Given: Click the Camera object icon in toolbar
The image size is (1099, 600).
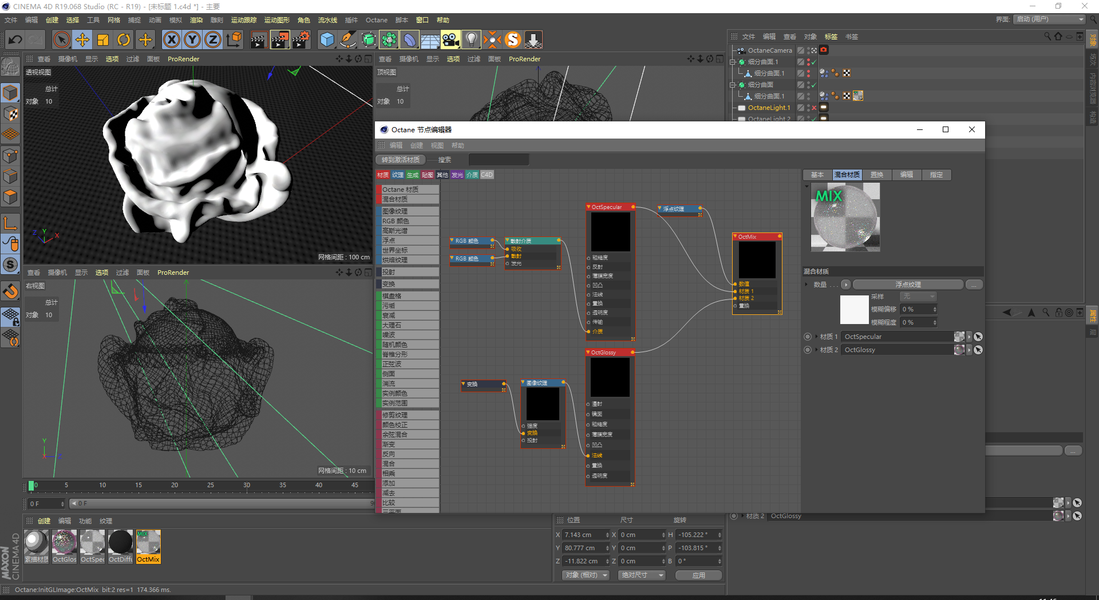Looking at the screenshot, I should tap(451, 40).
